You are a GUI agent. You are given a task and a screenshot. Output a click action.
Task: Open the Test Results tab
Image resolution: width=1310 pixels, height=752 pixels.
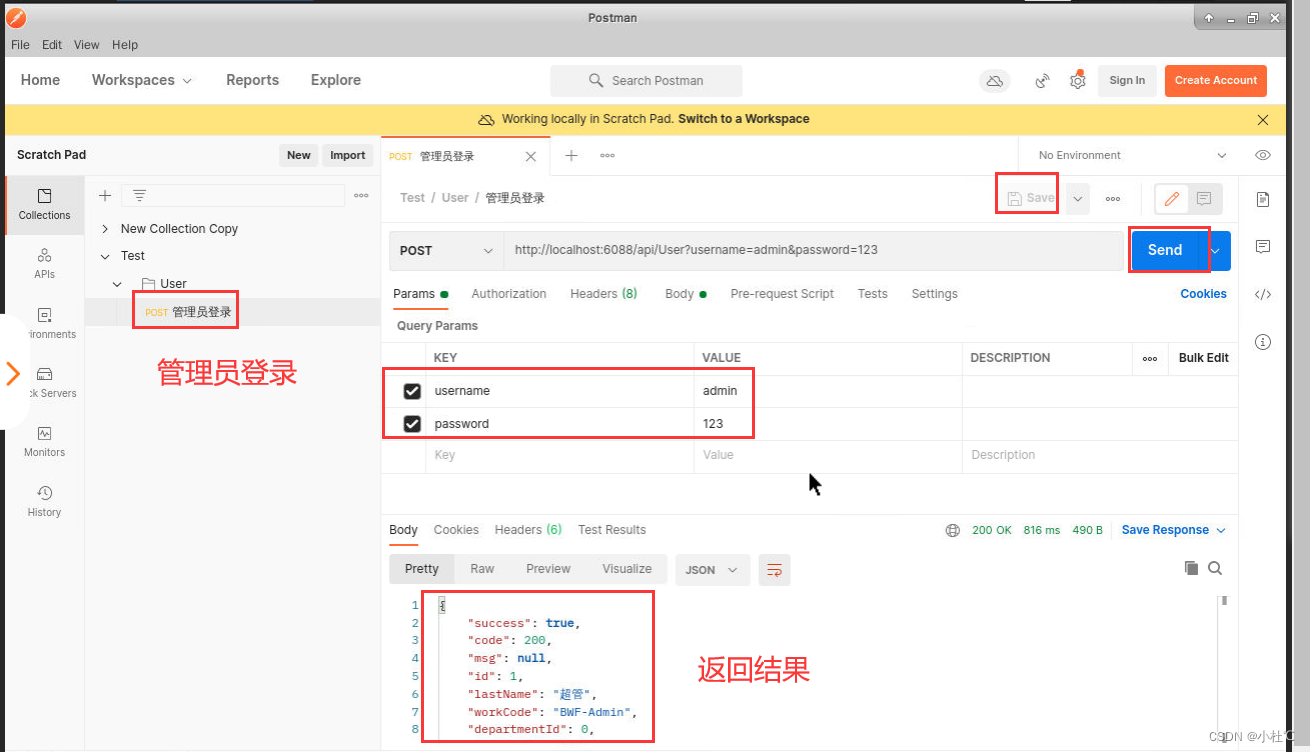(612, 530)
